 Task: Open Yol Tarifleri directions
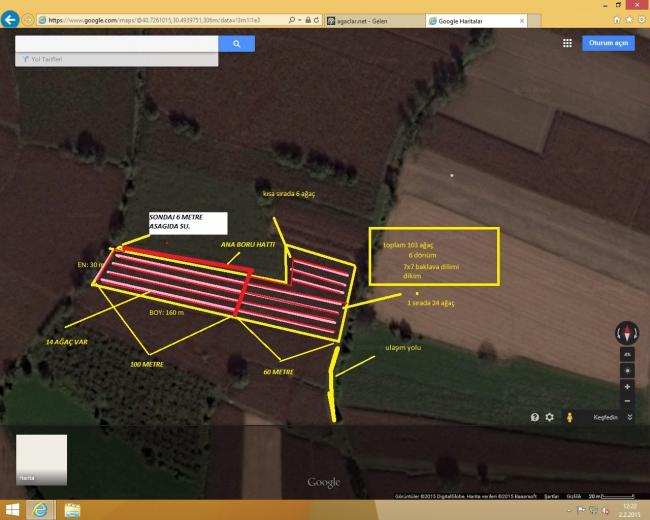pyautogui.click(x=116, y=59)
